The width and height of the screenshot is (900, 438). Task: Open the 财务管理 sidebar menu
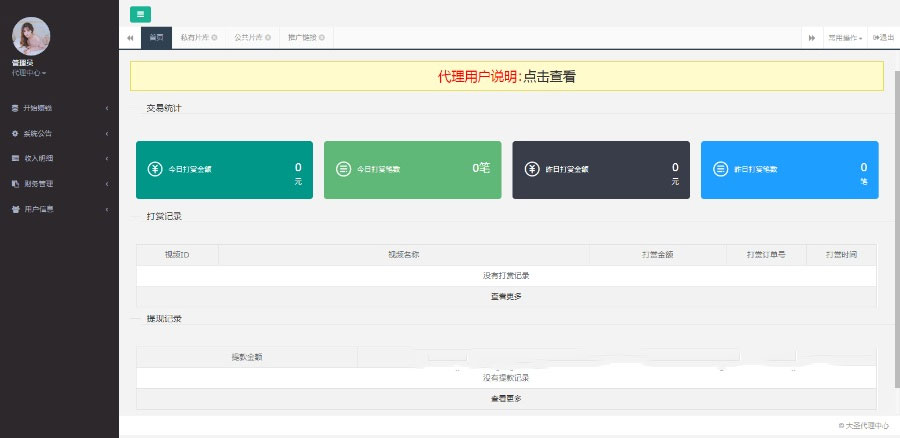59,184
